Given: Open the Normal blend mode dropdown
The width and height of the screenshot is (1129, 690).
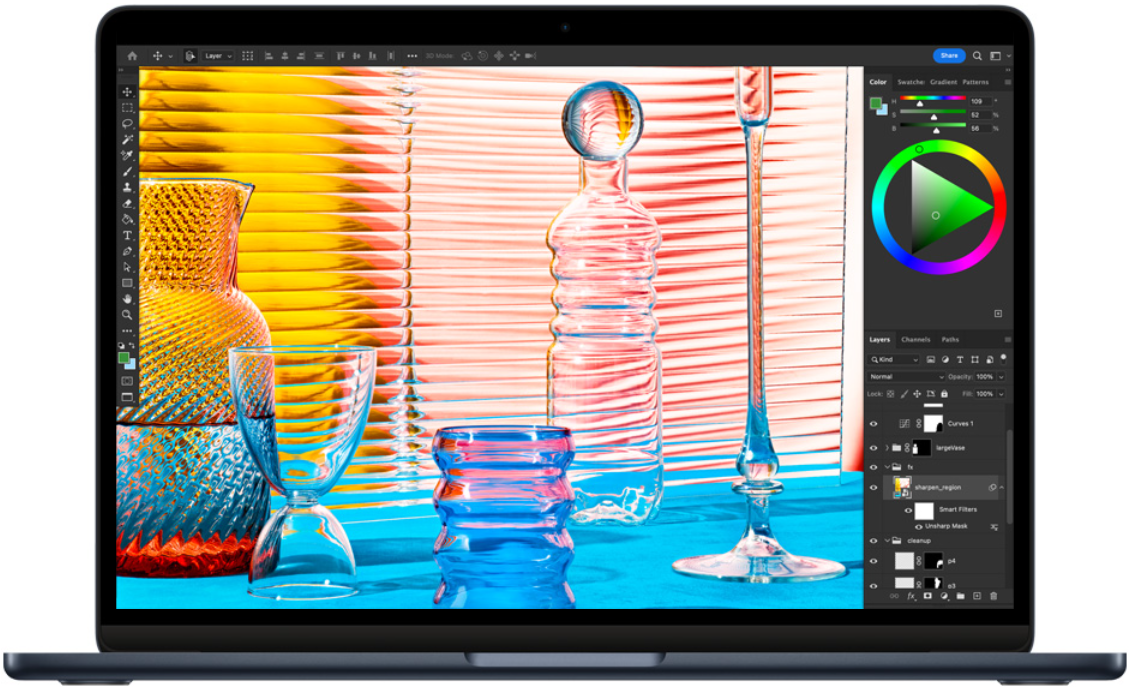Looking at the screenshot, I should coord(907,377).
